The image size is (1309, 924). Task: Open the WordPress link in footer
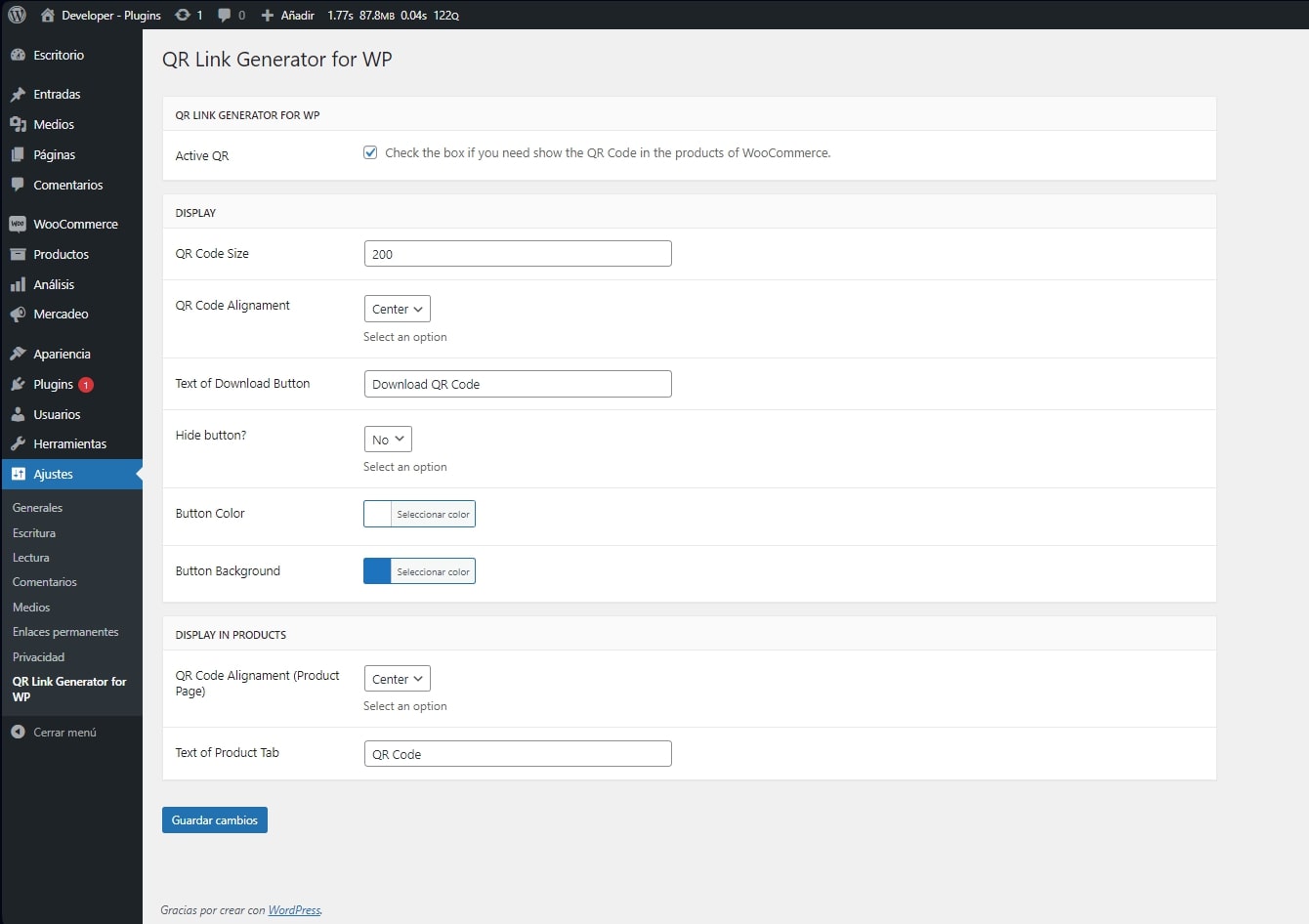pos(294,910)
